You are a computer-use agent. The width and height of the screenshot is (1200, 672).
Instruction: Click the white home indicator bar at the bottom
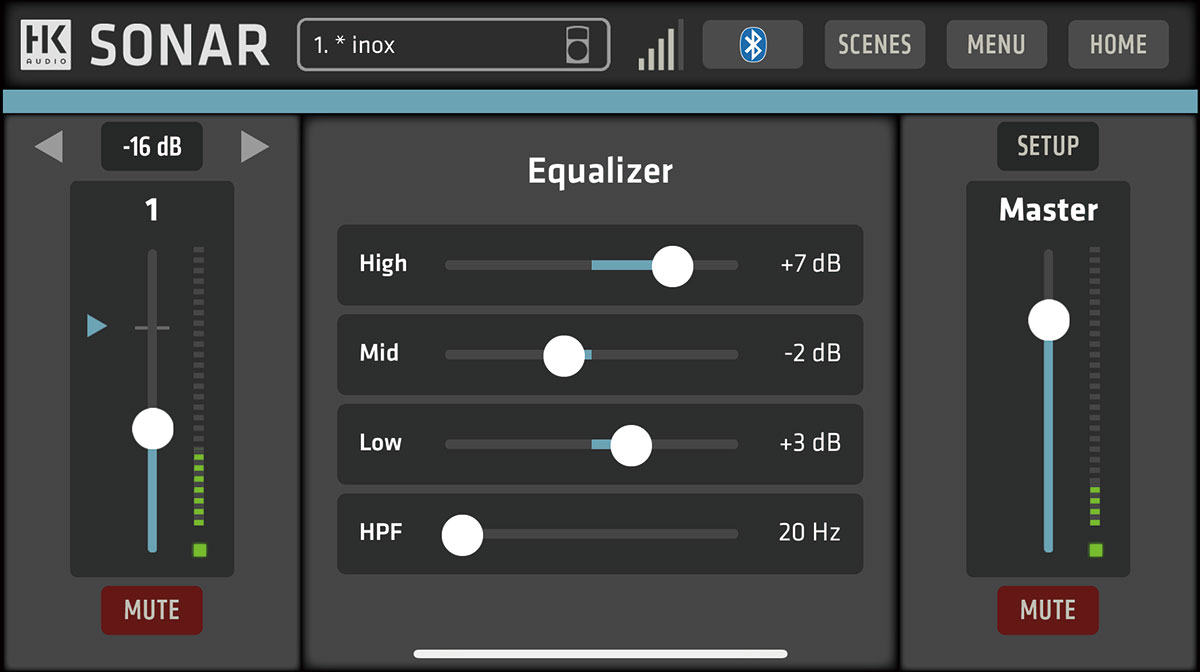[600, 654]
